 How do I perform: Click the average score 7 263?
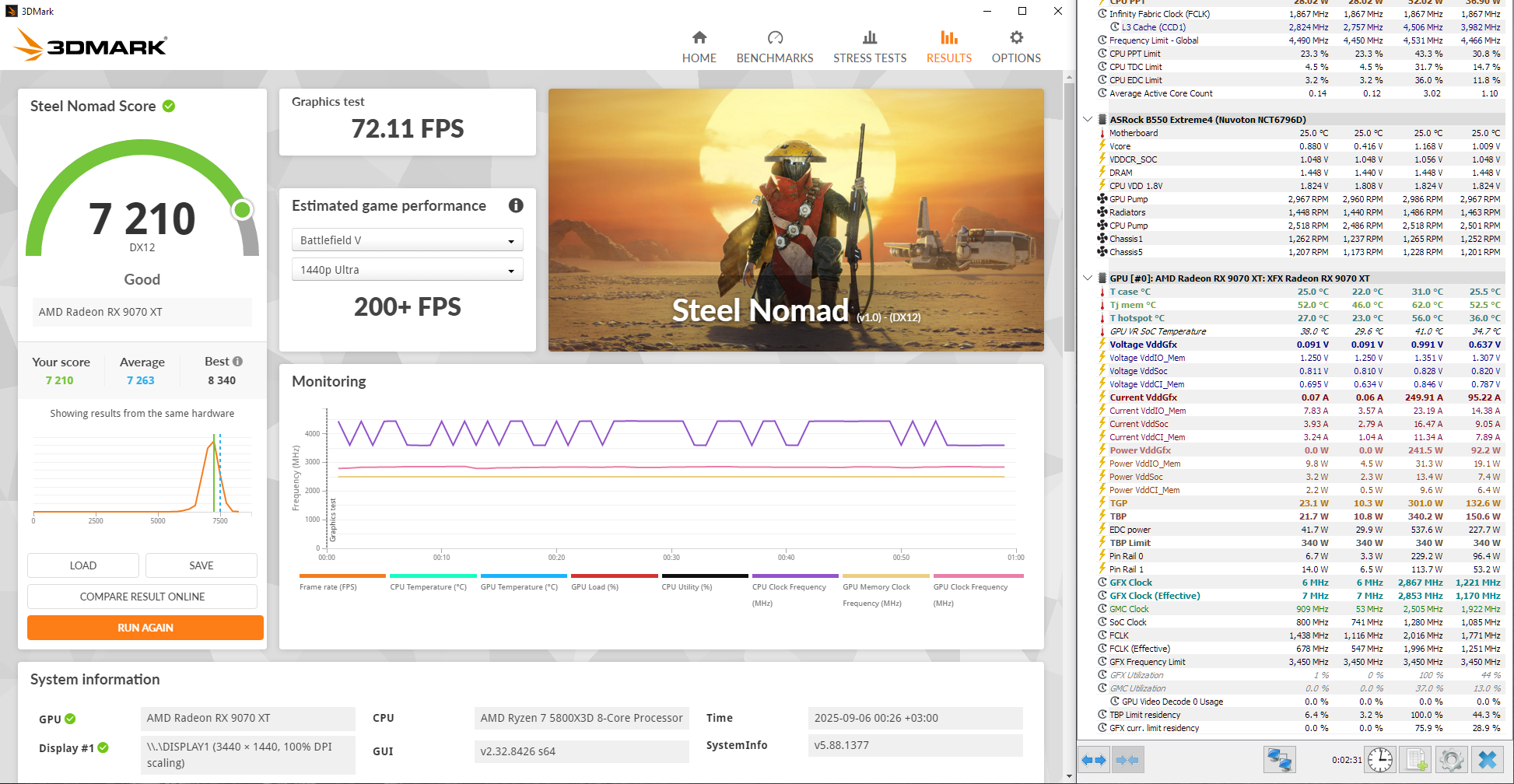[x=141, y=380]
